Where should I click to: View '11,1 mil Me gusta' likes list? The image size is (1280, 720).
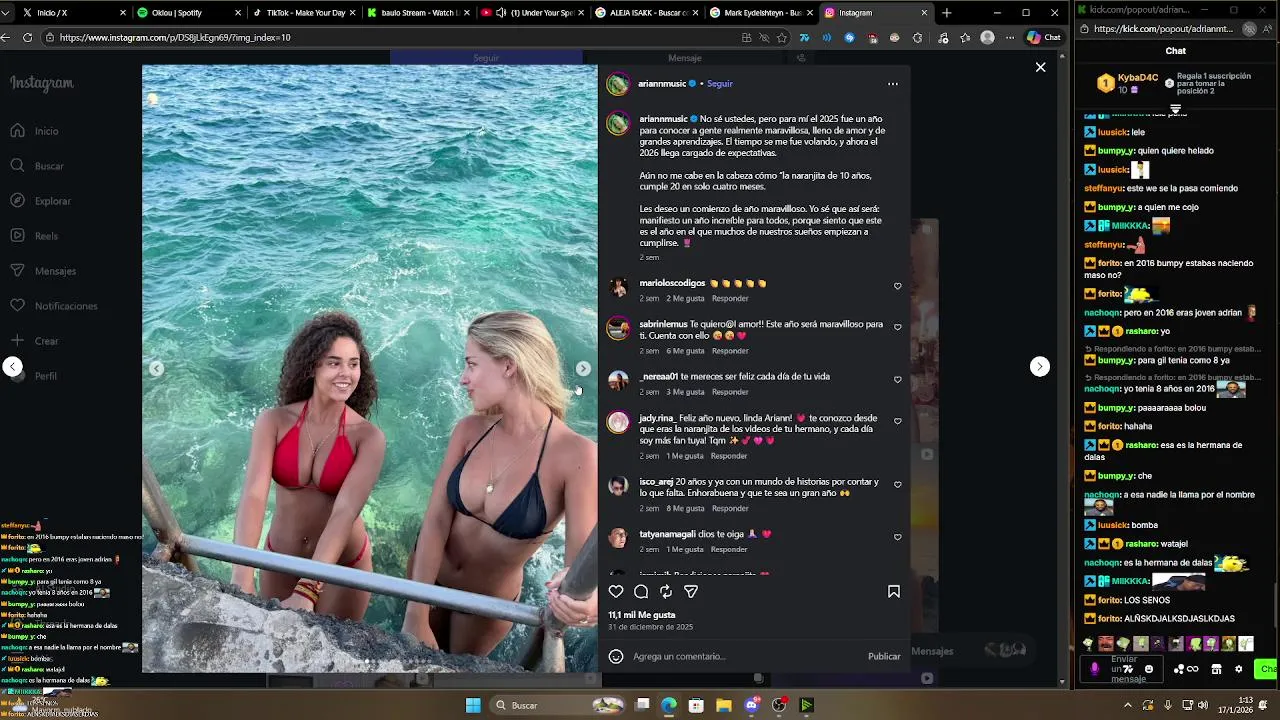[x=642, y=615]
